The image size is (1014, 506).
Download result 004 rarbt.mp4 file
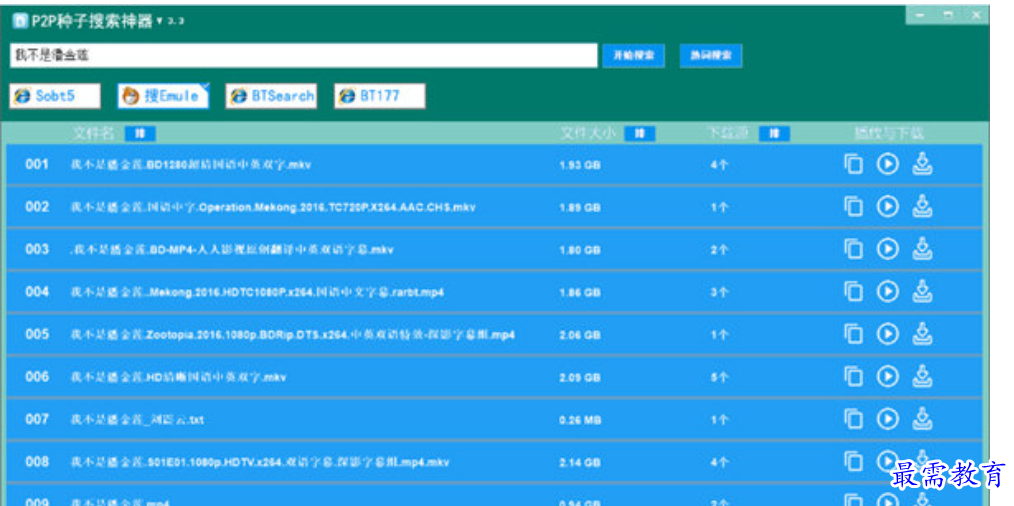[x=922, y=292]
